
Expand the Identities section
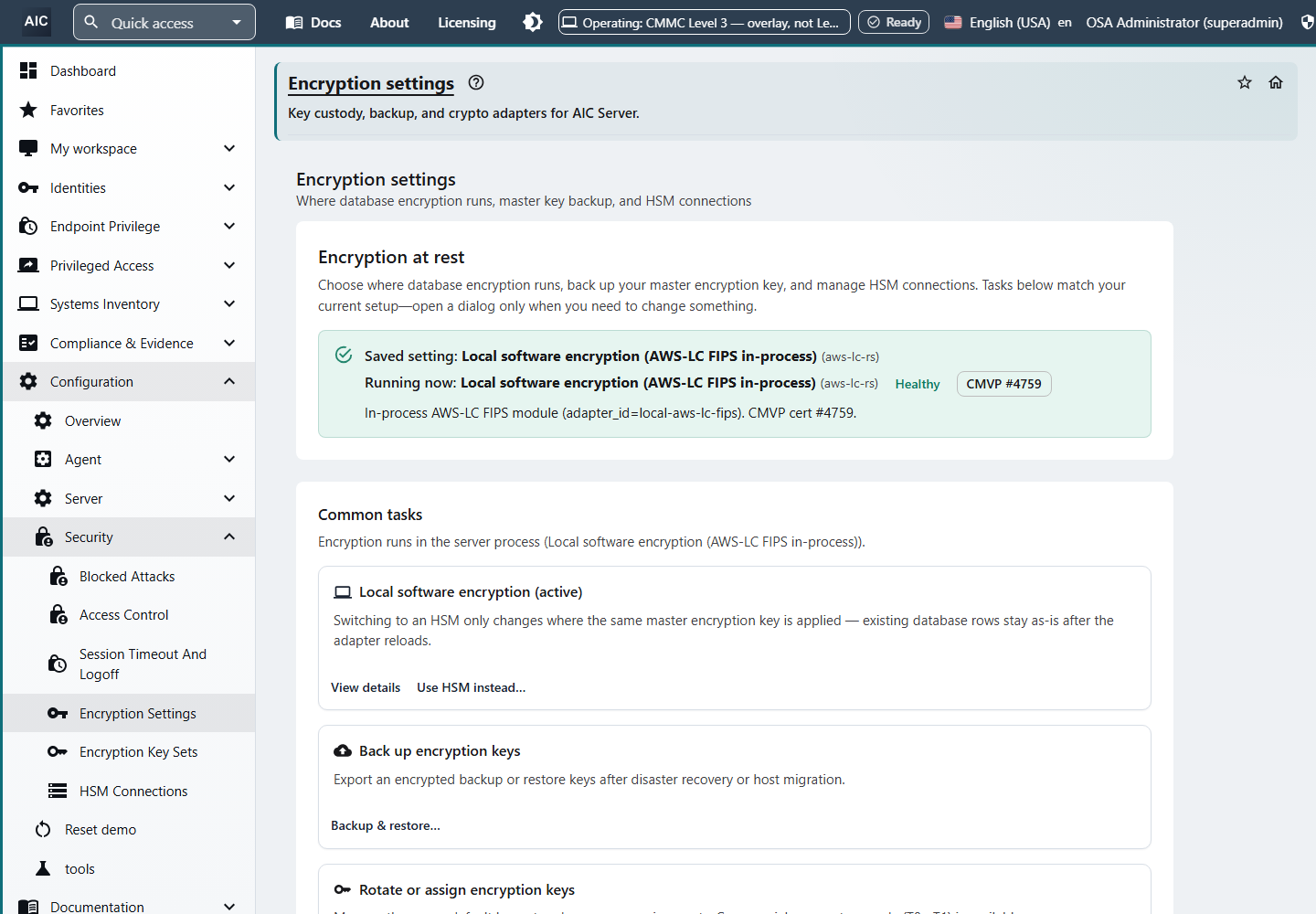[129, 187]
